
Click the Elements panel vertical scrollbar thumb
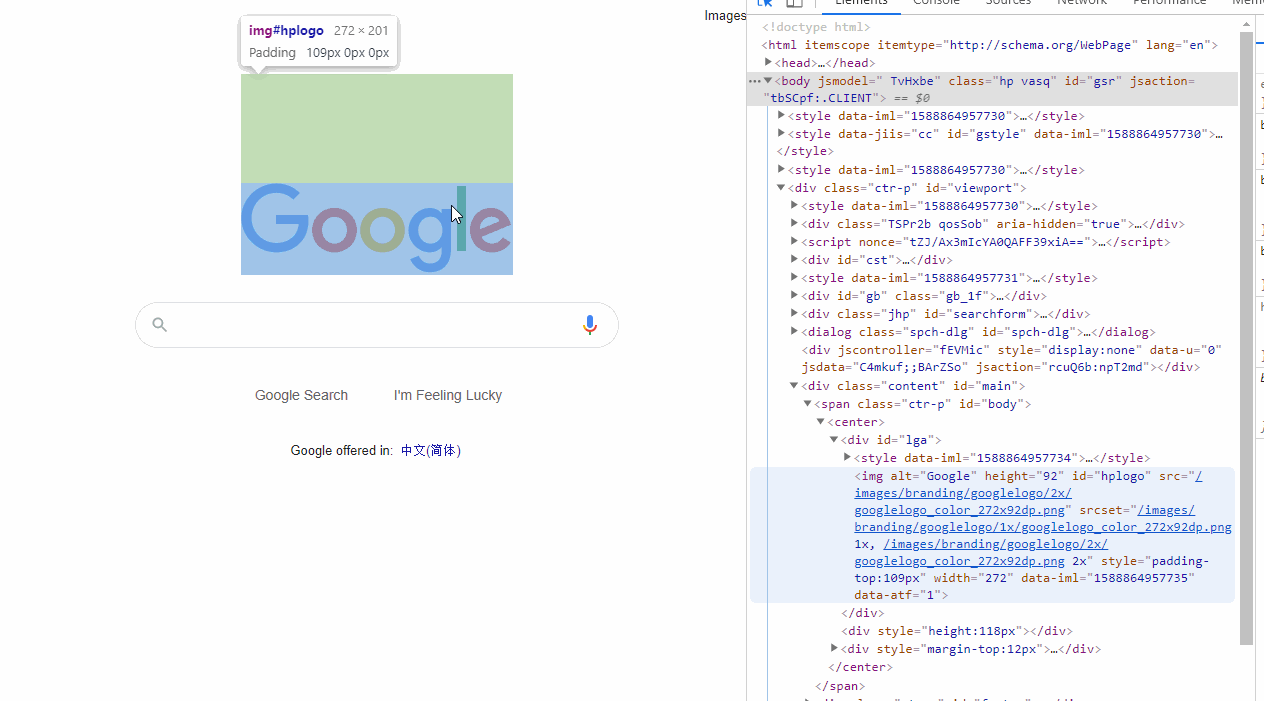pos(1246,338)
